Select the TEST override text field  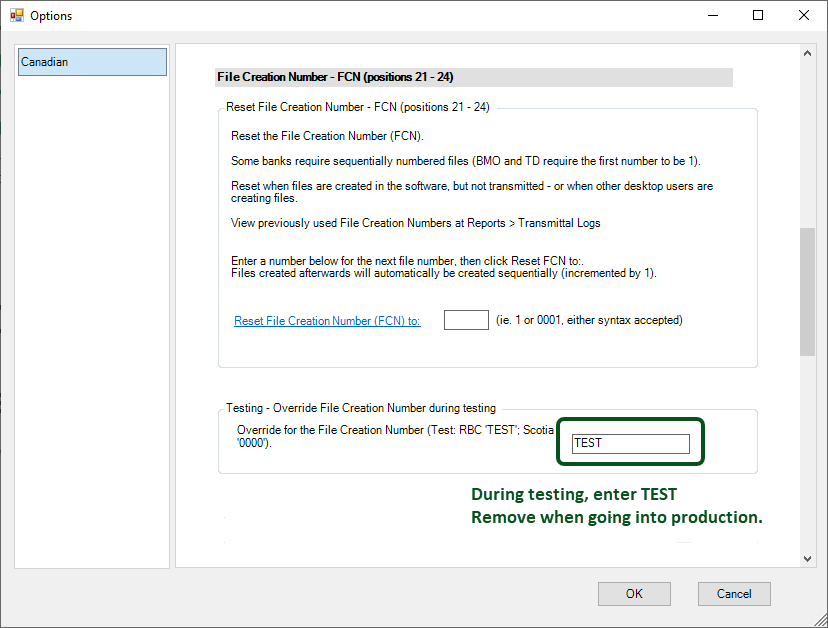coord(629,443)
